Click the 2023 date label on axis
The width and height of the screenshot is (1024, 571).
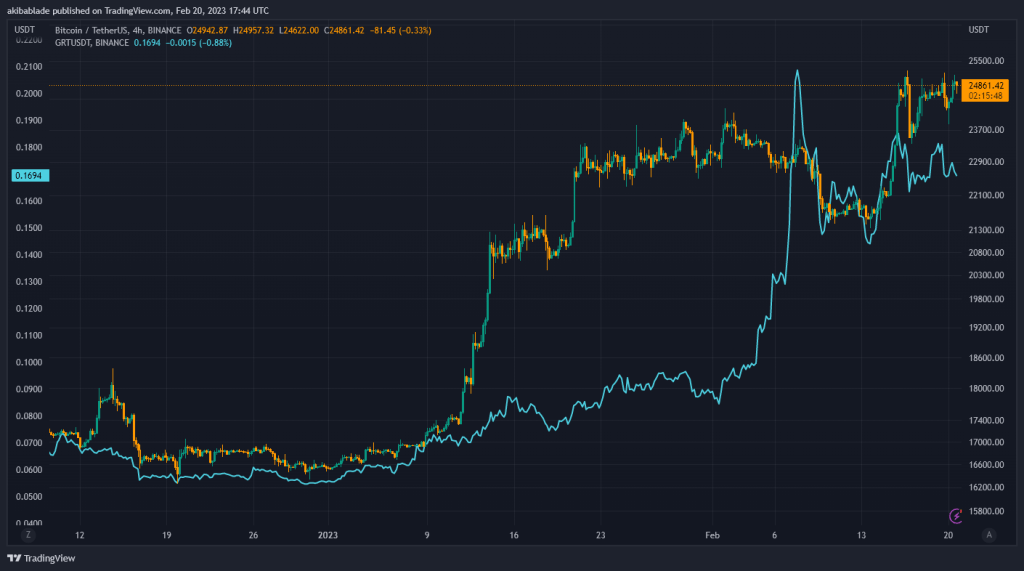328,535
